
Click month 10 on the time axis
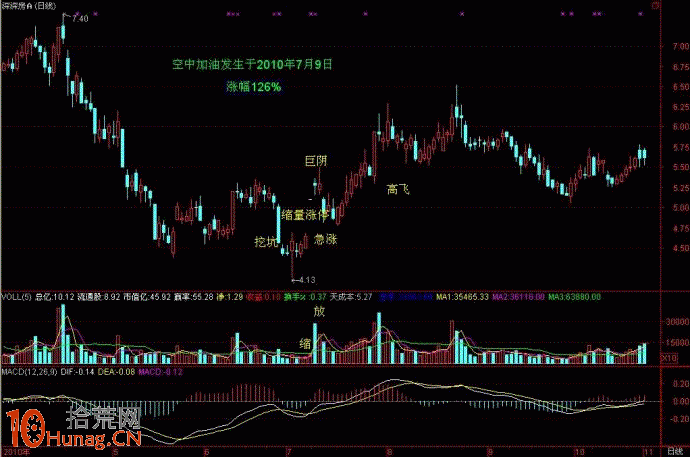coord(580,452)
